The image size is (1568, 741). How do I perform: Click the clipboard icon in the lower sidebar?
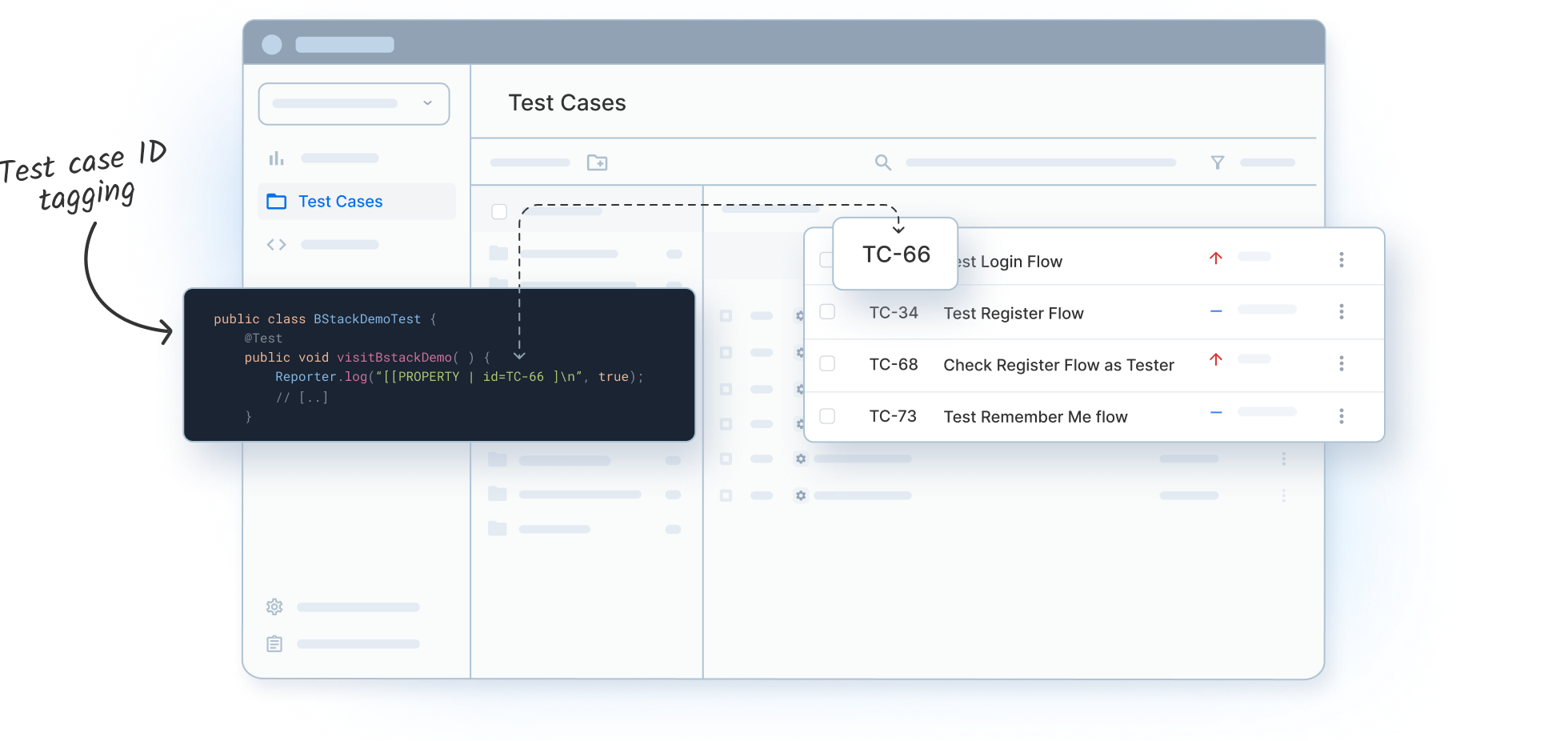(x=274, y=643)
